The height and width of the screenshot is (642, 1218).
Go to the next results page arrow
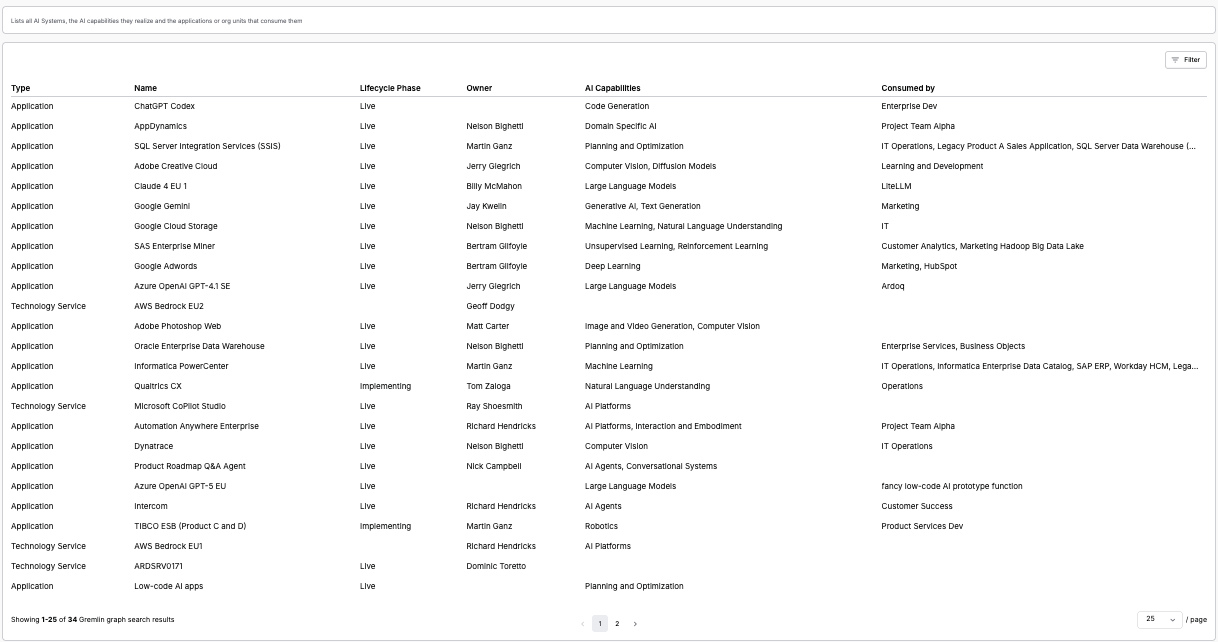tap(635, 623)
